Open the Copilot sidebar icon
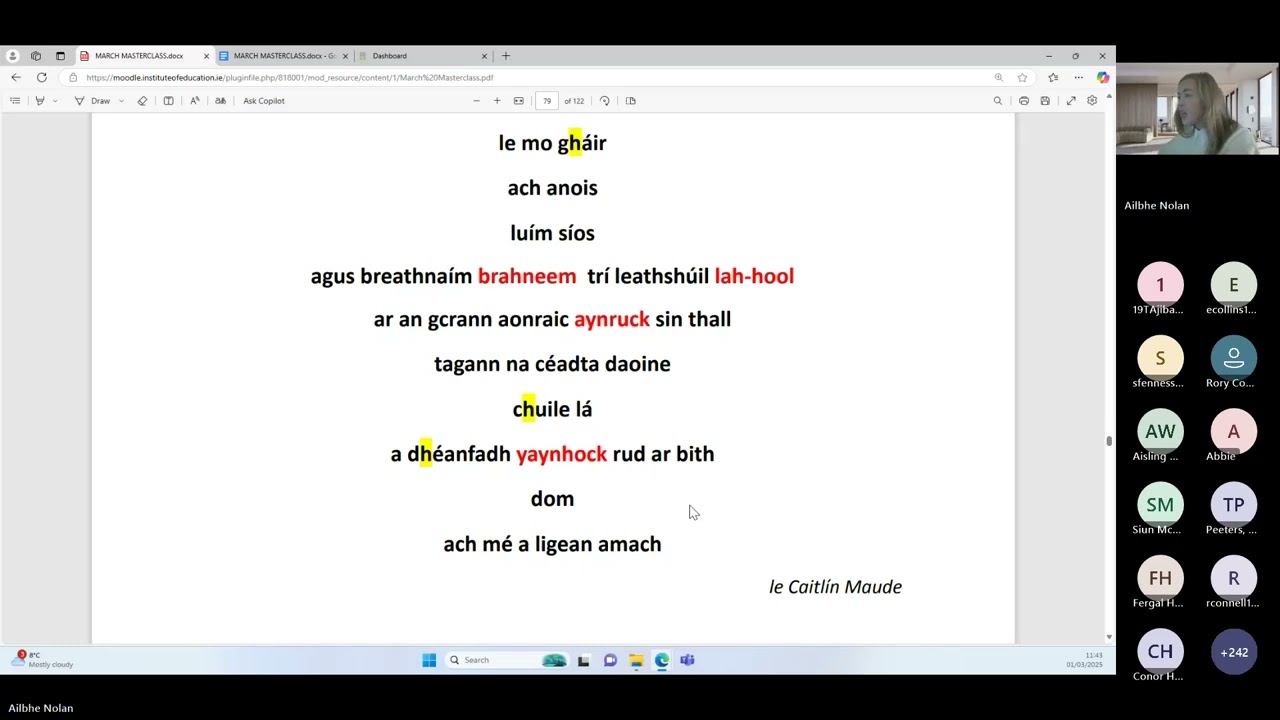1280x720 pixels. tap(1102, 77)
